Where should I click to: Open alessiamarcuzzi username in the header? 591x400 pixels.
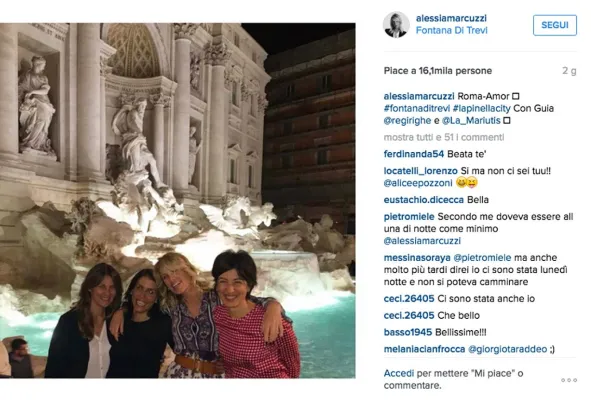point(451,18)
